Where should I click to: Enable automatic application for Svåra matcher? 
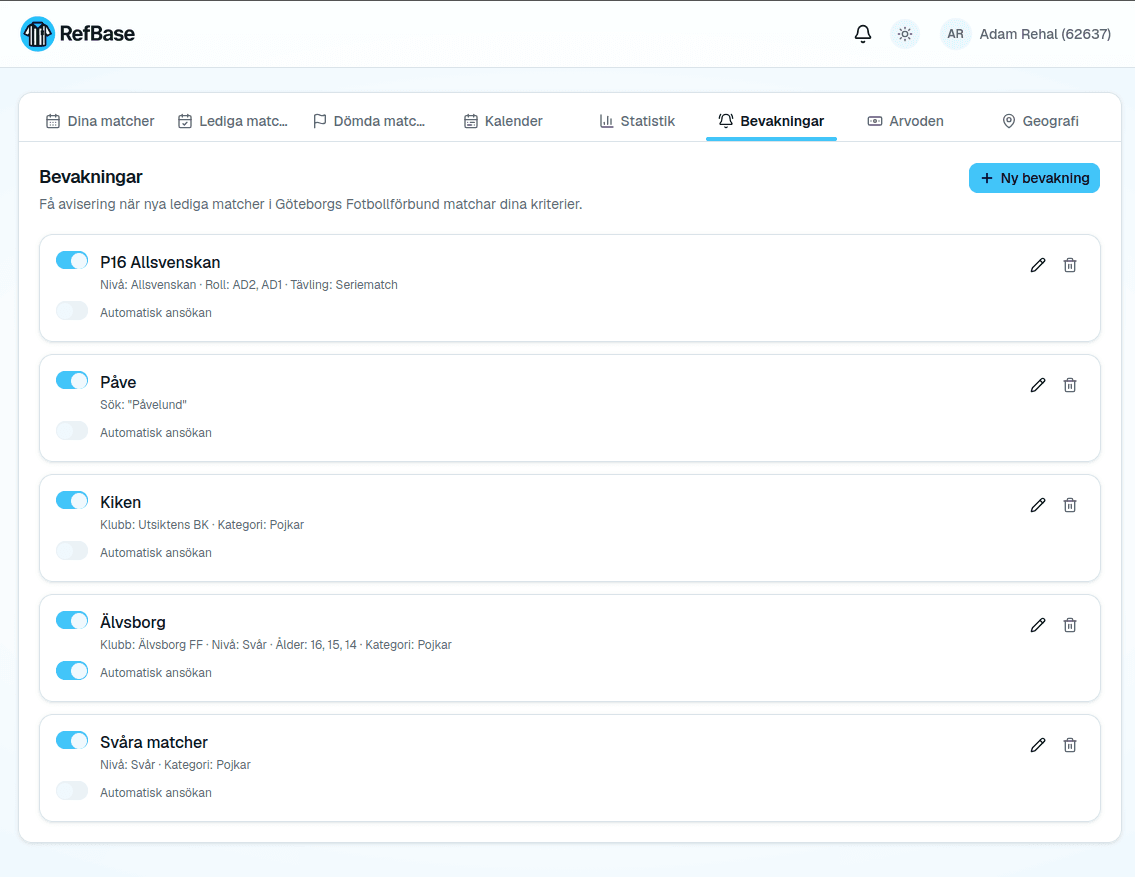pyautogui.click(x=72, y=791)
